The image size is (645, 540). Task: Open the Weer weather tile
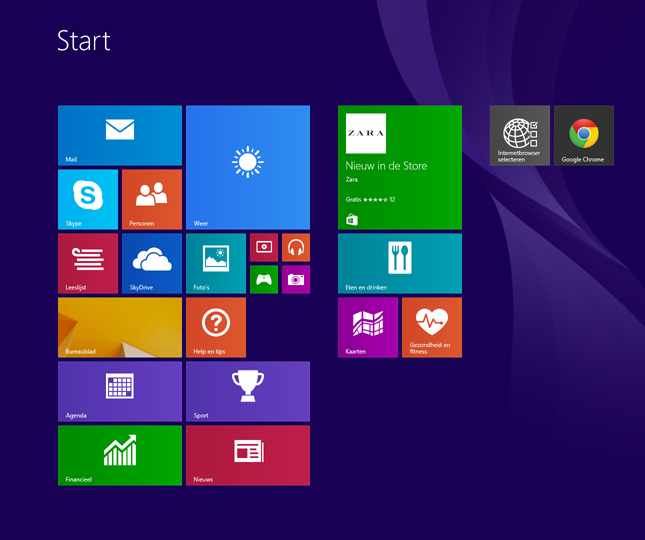248,167
